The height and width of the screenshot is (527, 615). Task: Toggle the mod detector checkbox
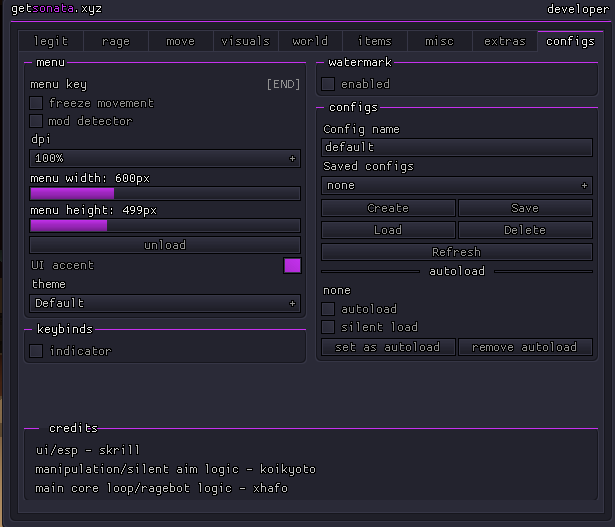click(36, 121)
